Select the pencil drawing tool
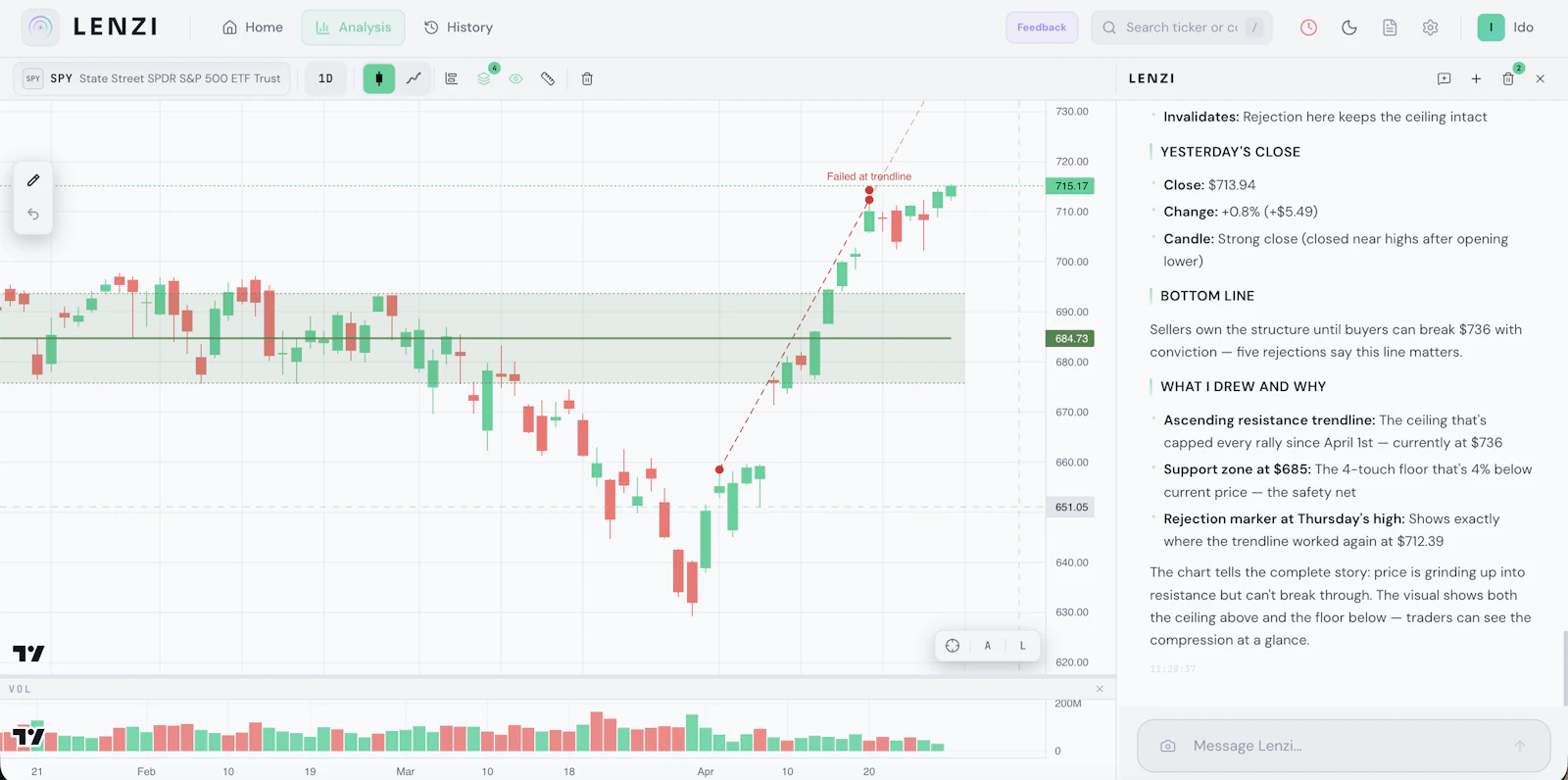 point(33,180)
